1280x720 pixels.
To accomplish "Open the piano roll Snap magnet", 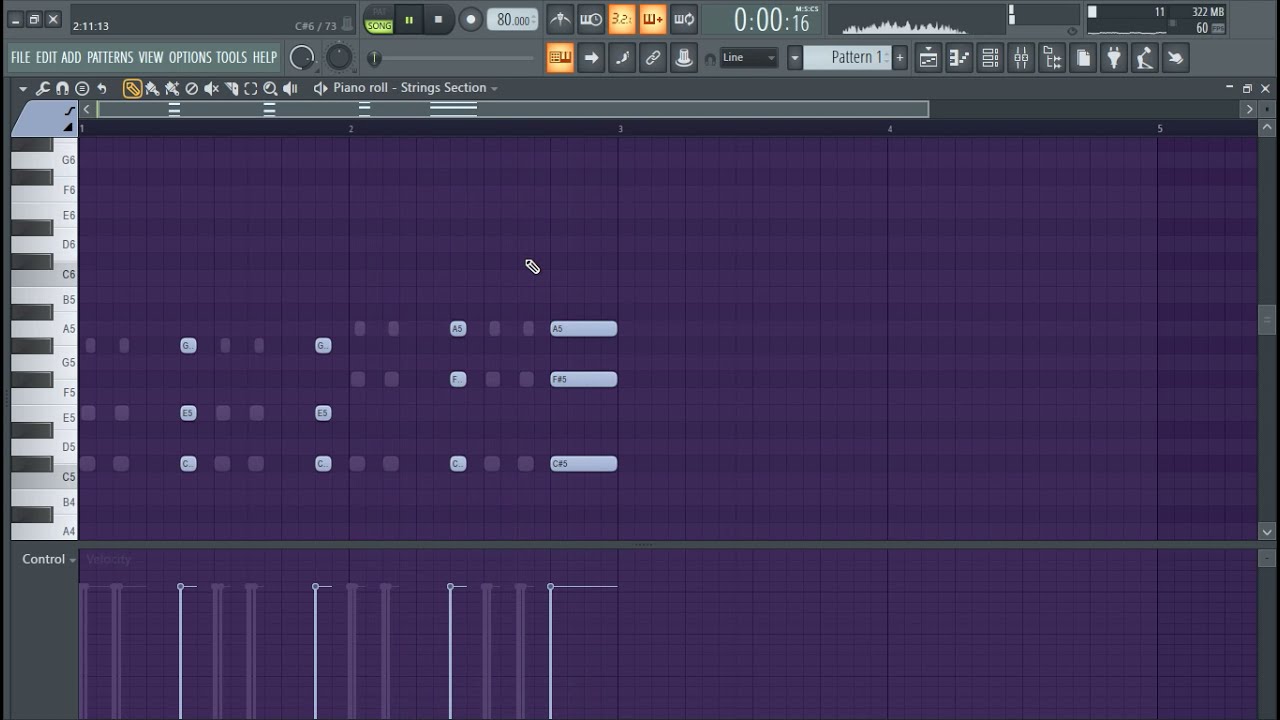I will click(x=62, y=88).
